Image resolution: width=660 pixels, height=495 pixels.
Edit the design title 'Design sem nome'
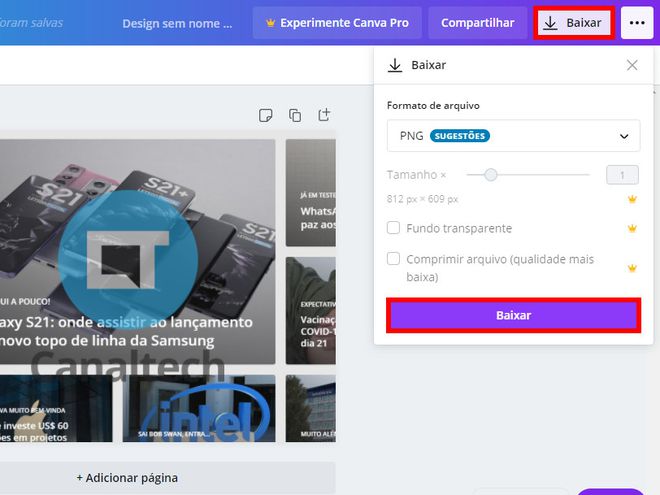[177, 24]
